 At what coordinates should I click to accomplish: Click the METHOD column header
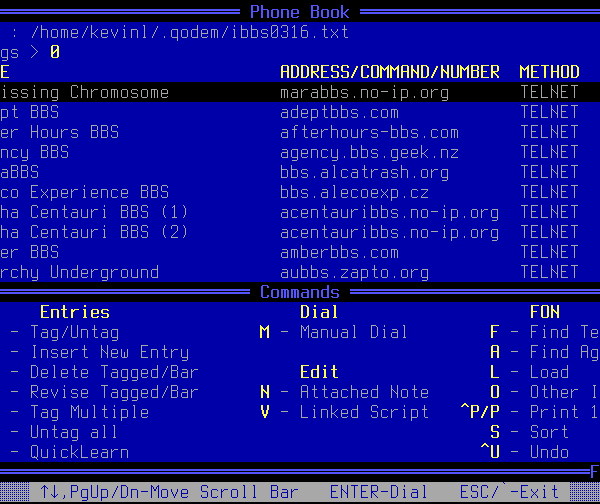(549, 72)
